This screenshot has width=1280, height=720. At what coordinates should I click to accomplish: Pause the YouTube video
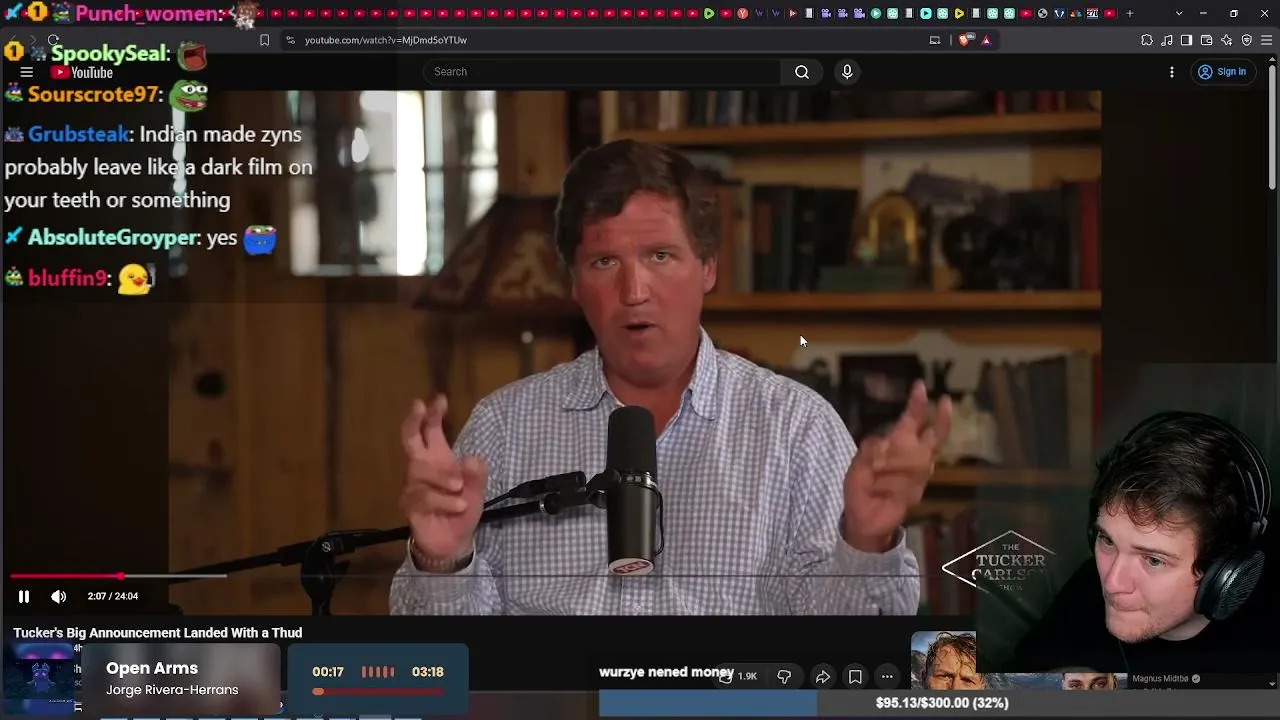coord(24,596)
